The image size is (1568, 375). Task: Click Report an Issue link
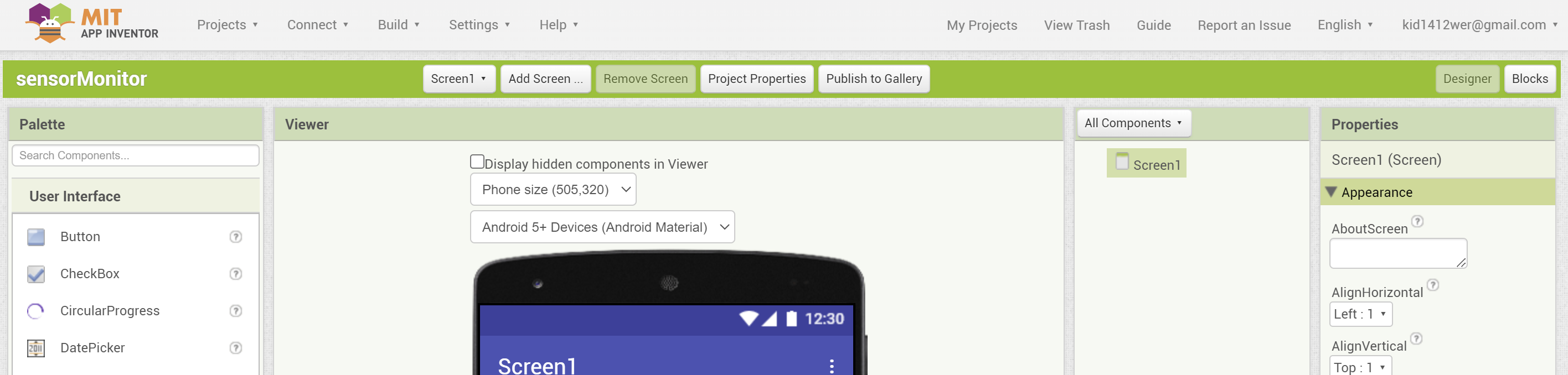pyautogui.click(x=1244, y=25)
